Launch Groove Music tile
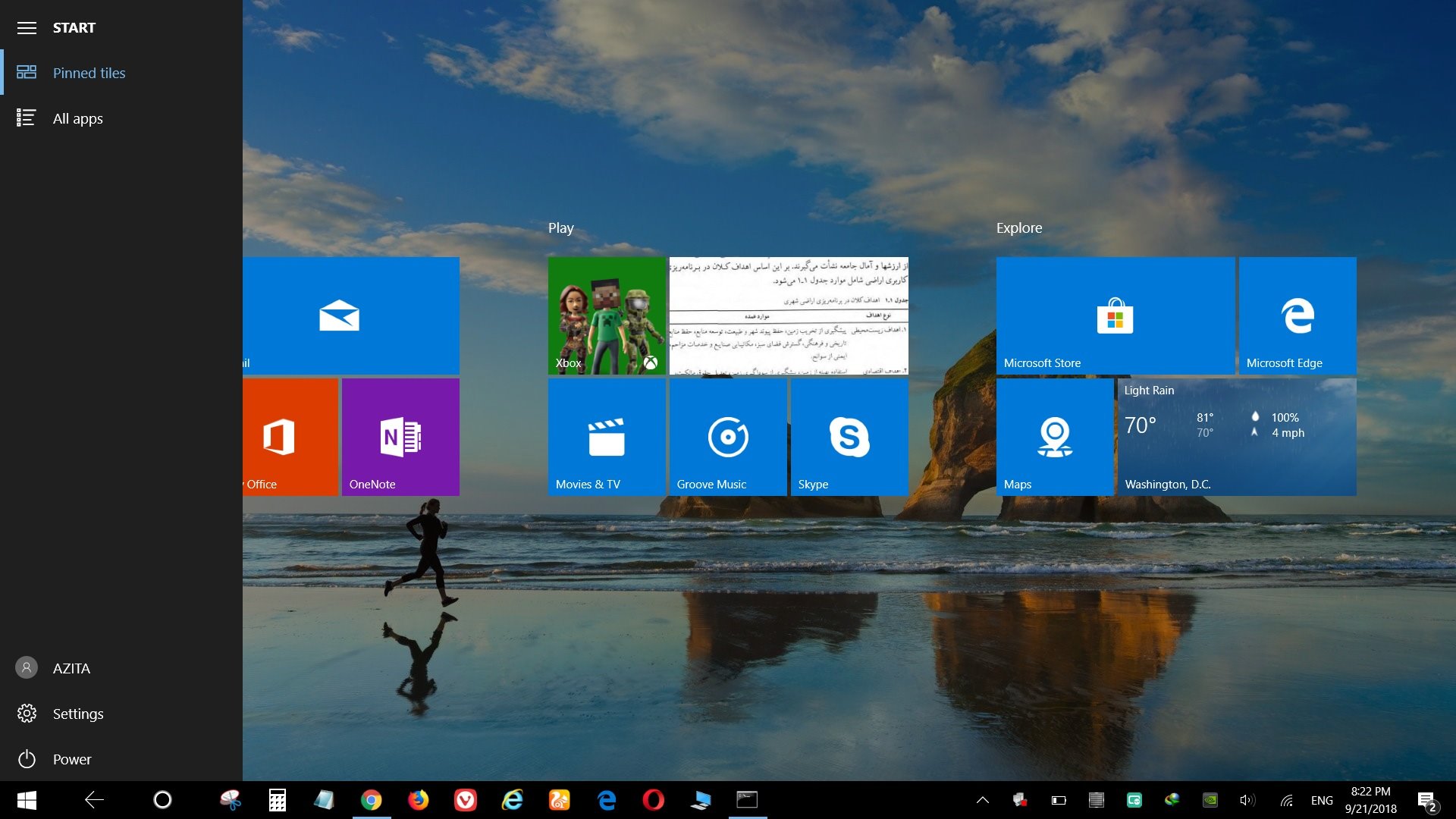Viewport: 1456px width, 819px height. pos(728,437)
